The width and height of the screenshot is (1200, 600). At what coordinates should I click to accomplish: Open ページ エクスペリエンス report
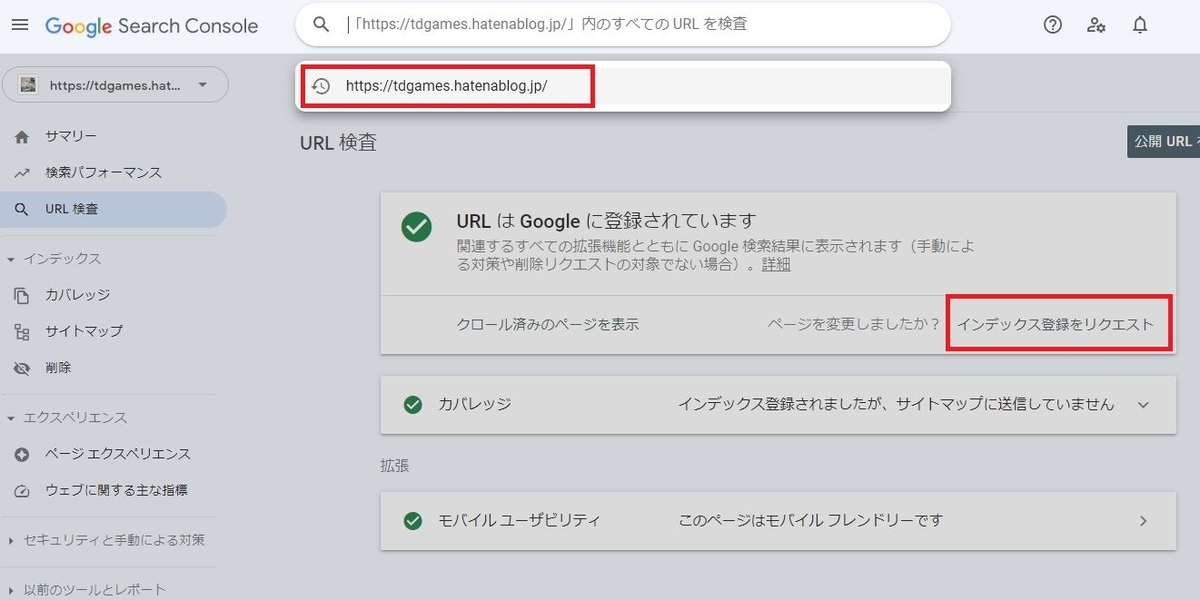[117, 454]
